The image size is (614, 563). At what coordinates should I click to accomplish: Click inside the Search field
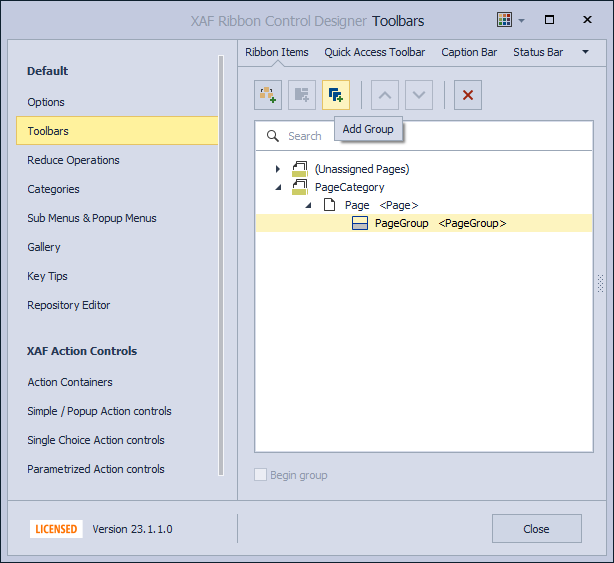[424, 136]
